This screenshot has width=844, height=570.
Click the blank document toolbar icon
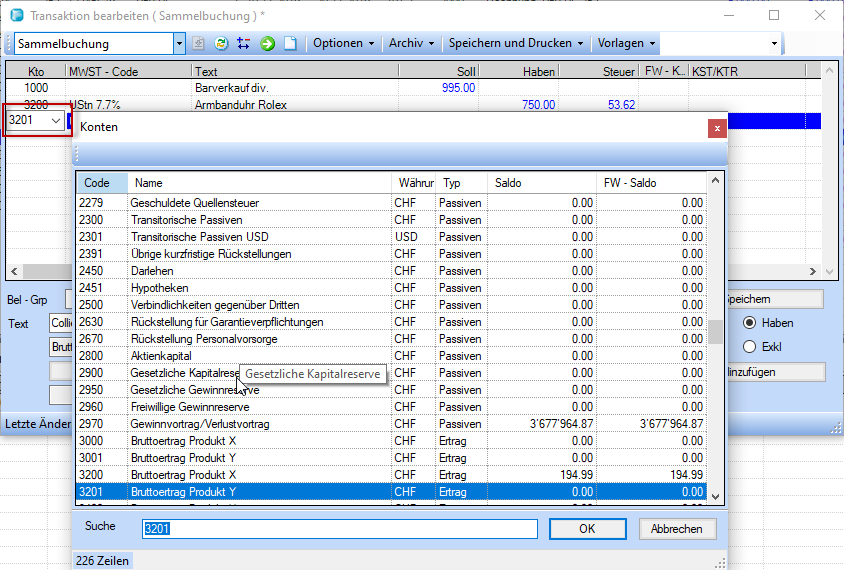tap(290, 44)
